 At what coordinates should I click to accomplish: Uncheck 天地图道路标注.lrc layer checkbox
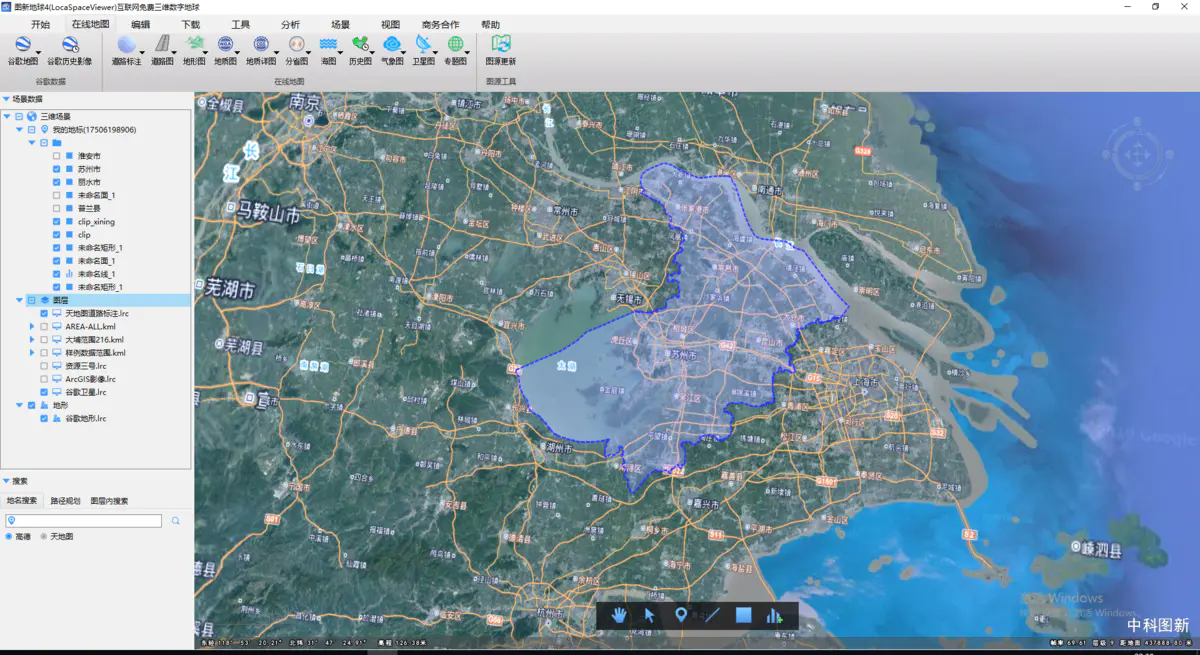click(44, 313)
